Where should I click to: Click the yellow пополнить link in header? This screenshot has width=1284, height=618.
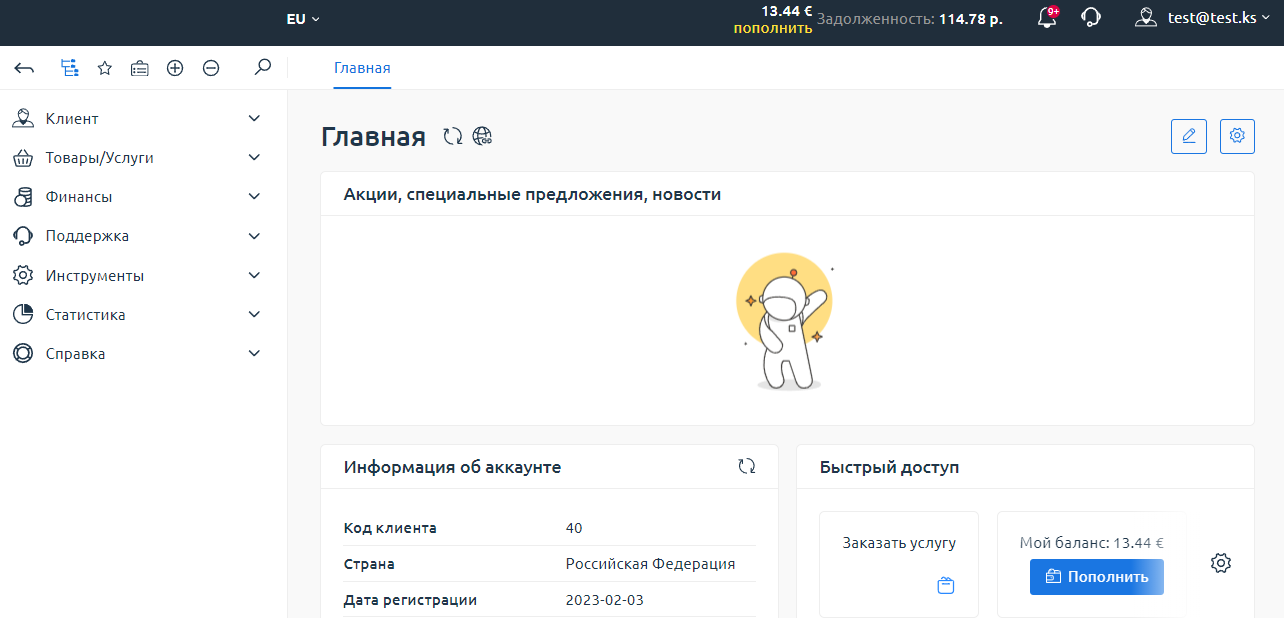pos(772,28)
